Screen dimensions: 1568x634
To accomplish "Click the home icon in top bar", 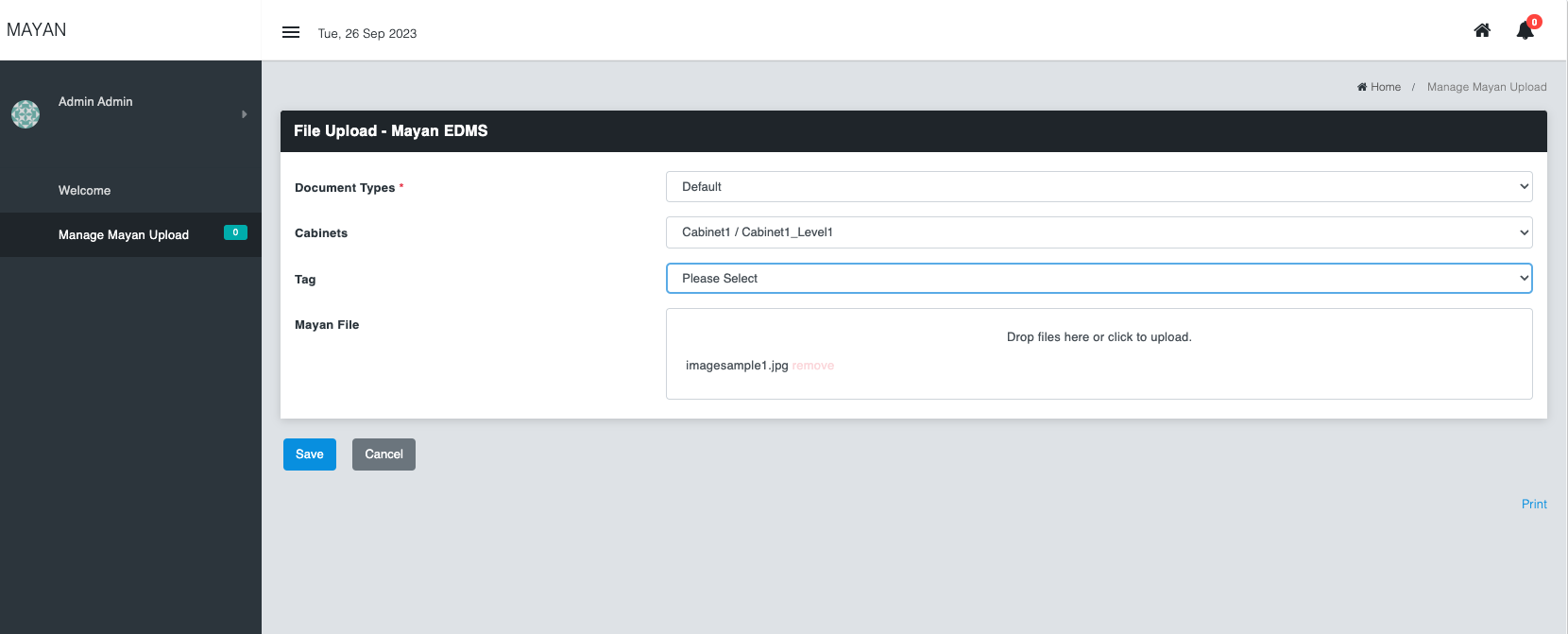I will [x=1482, y=30].
